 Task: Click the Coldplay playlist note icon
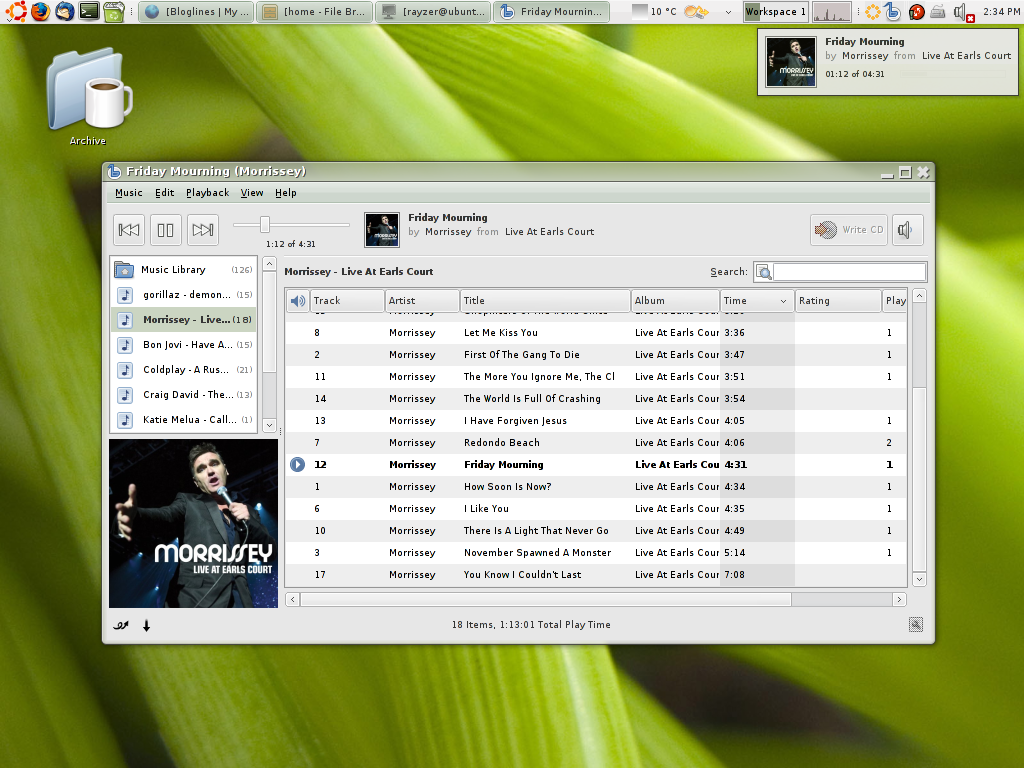click(125, 370)
